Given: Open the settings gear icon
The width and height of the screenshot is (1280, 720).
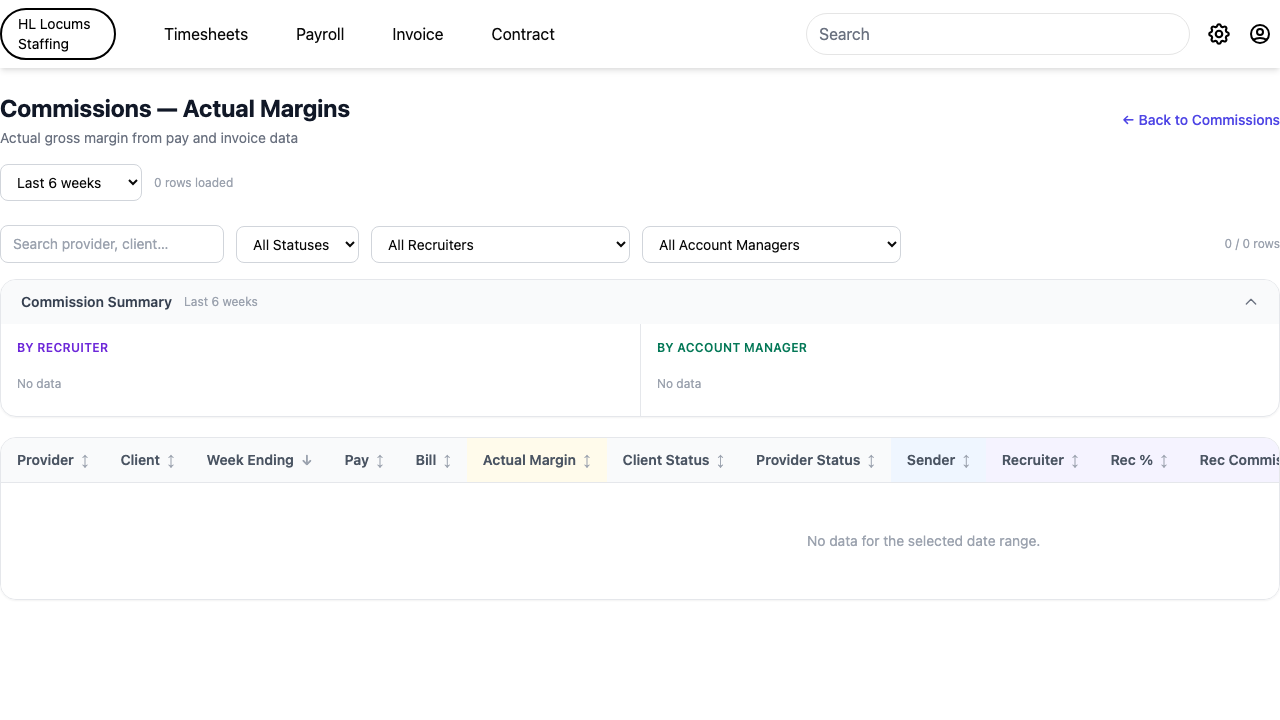Looking at the screenshot, I should point(1218,34).
